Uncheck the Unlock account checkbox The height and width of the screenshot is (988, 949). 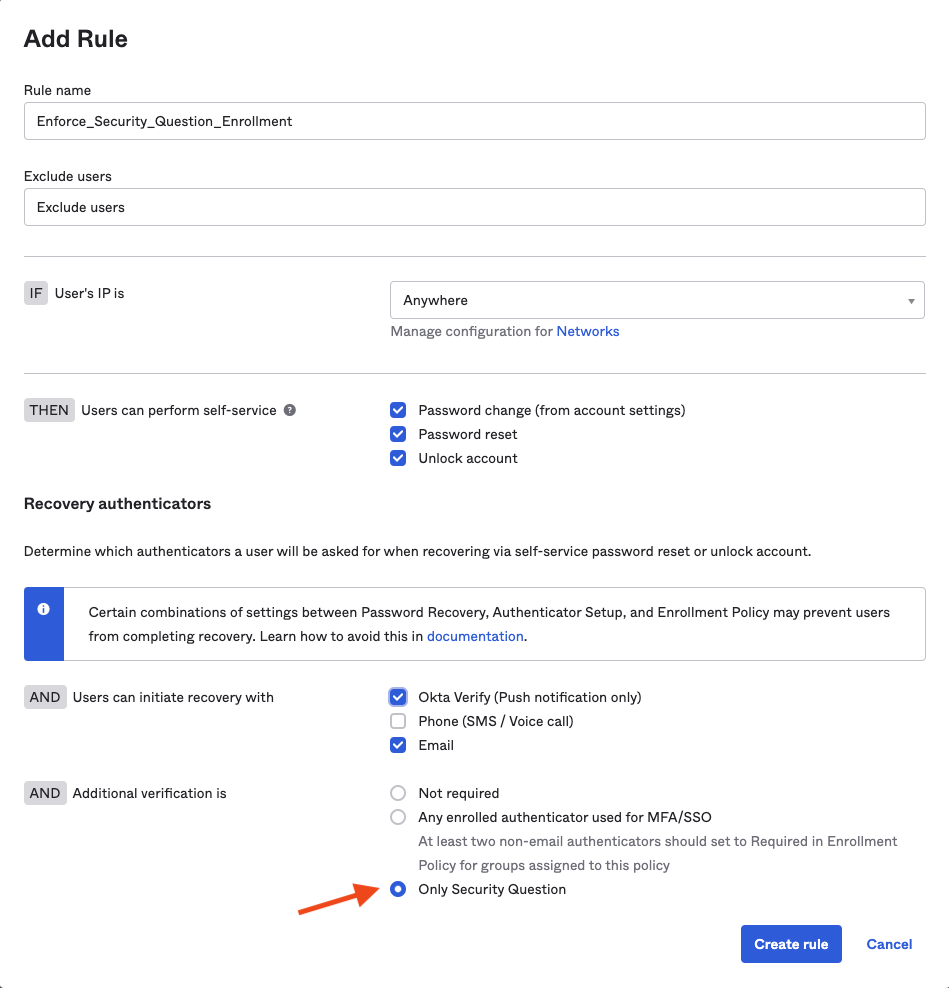coord(398,458)
